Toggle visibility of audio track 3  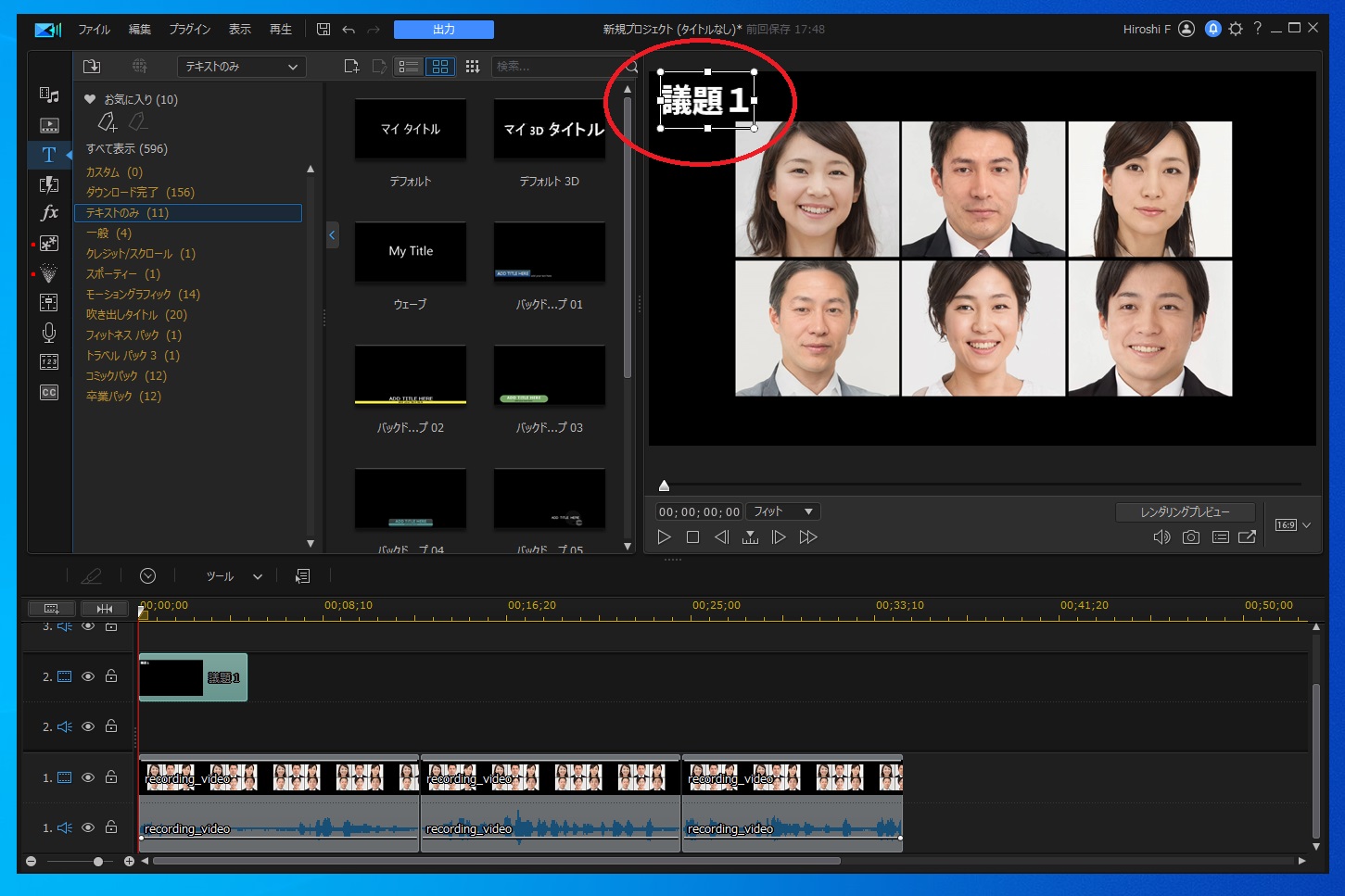pos(88,626)
